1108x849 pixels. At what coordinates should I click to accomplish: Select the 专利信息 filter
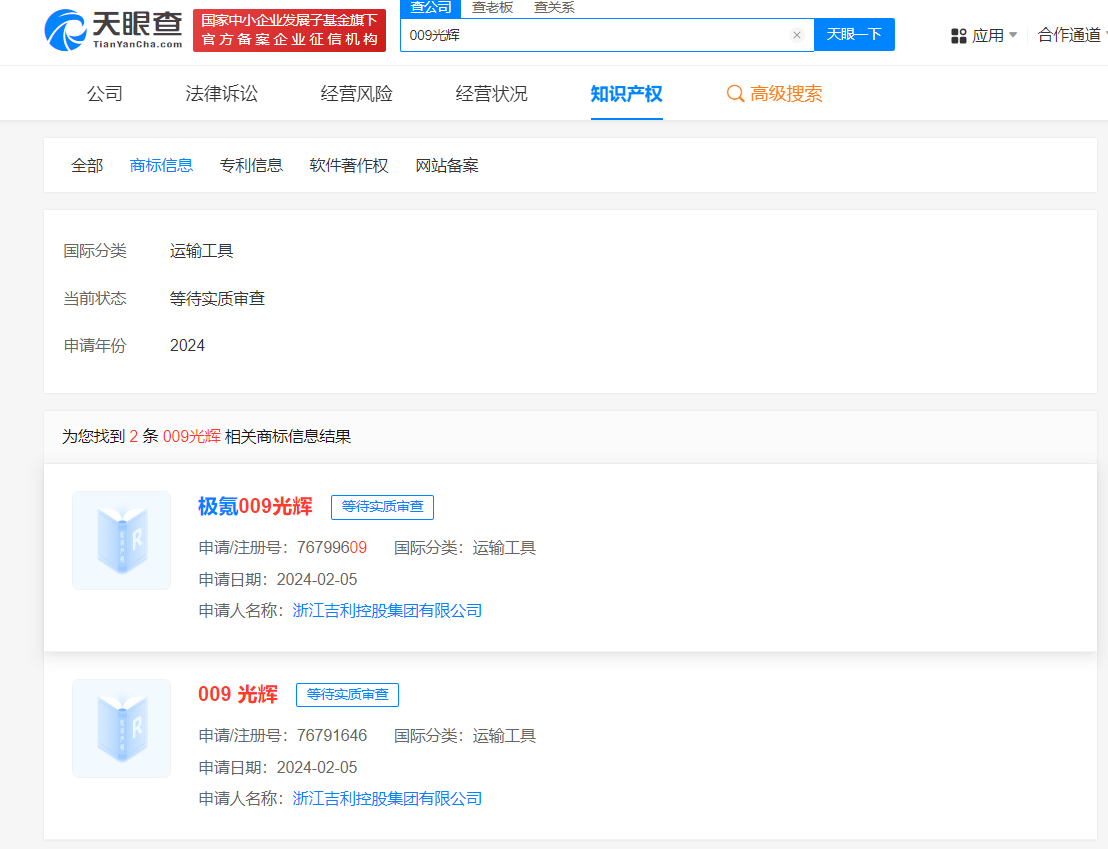(251, 166)
